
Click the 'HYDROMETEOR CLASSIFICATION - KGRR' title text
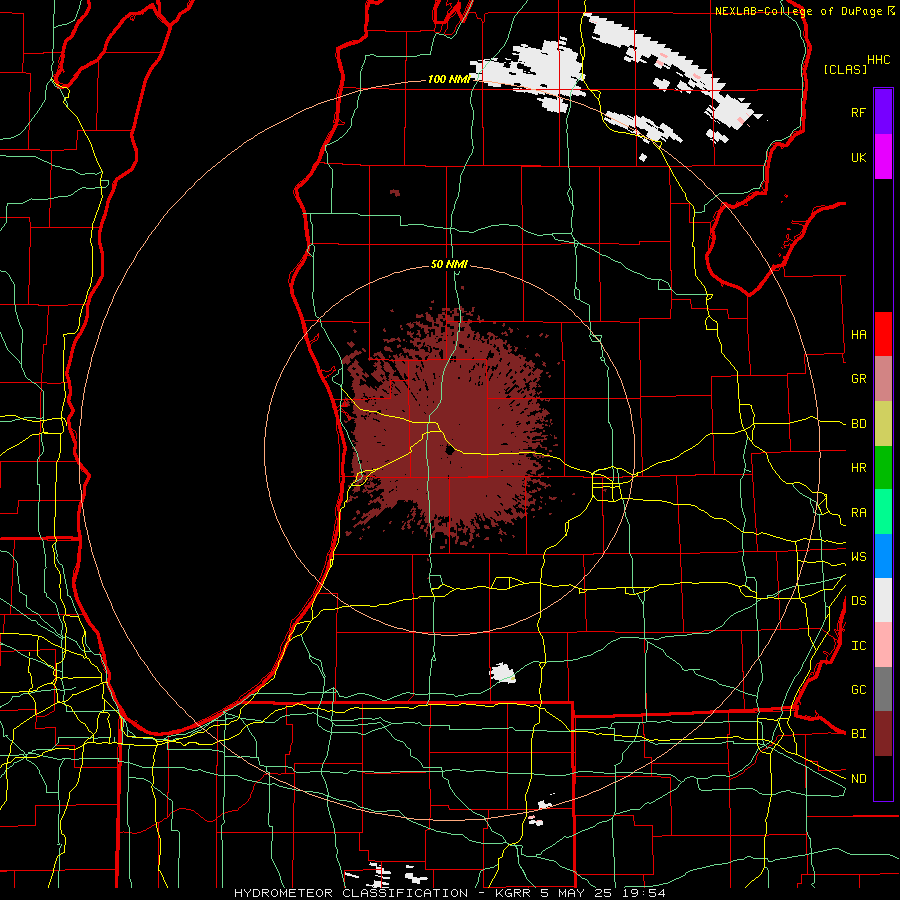coord(385,893)
